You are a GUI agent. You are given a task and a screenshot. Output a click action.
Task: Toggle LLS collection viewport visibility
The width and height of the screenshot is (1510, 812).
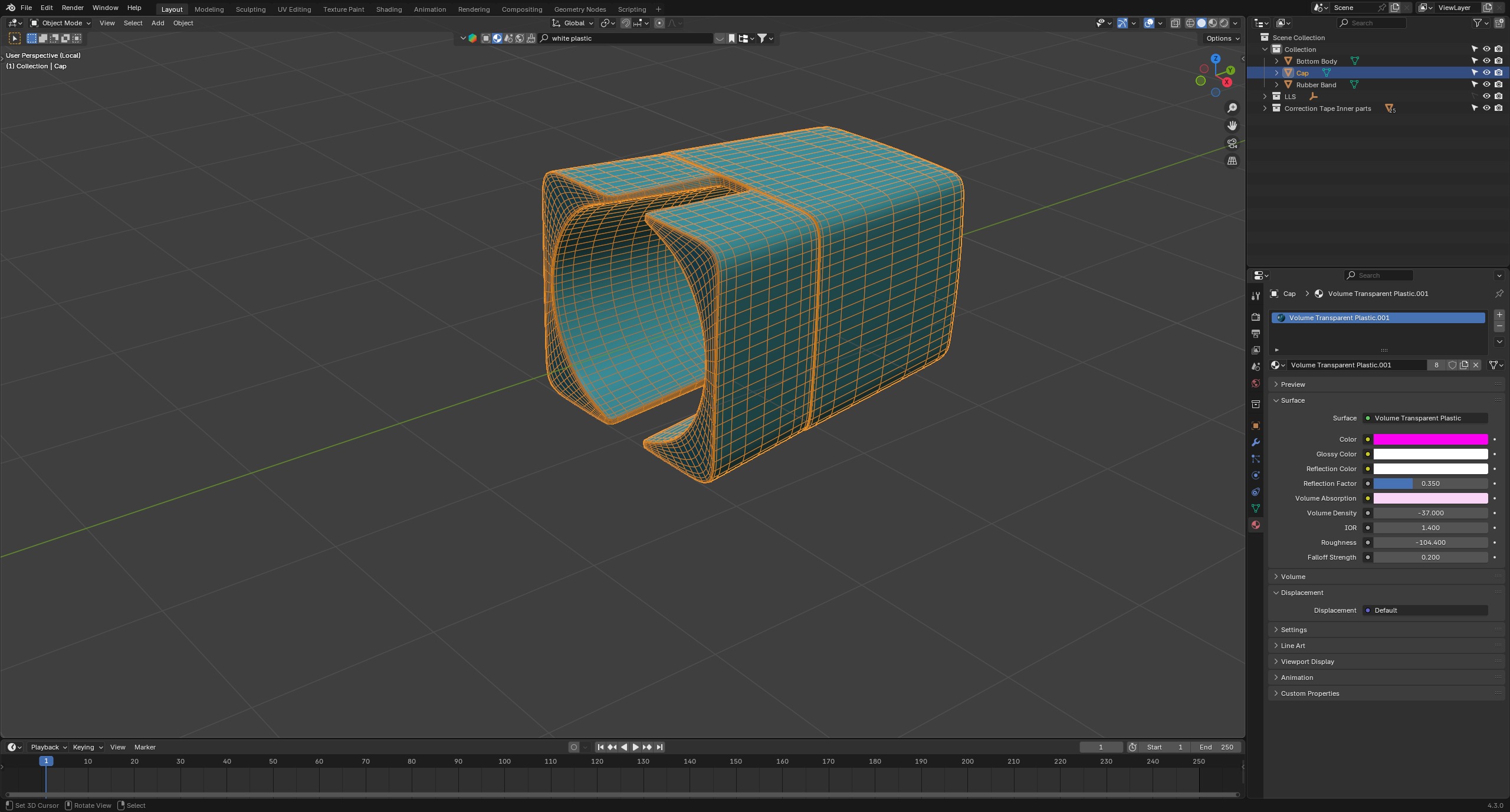pyautogui.click(x=1486, y=96)
